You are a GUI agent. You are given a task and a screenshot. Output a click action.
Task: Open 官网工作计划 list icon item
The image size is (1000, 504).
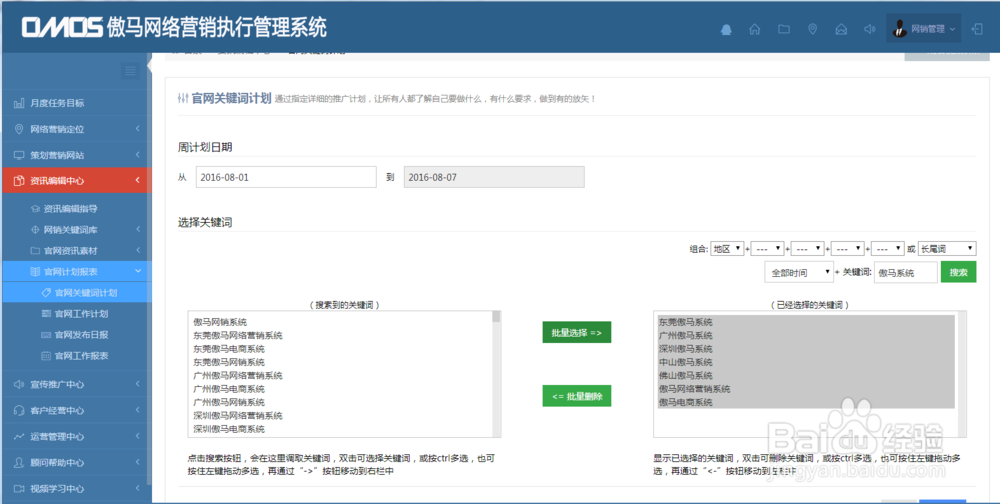(74, 314)
